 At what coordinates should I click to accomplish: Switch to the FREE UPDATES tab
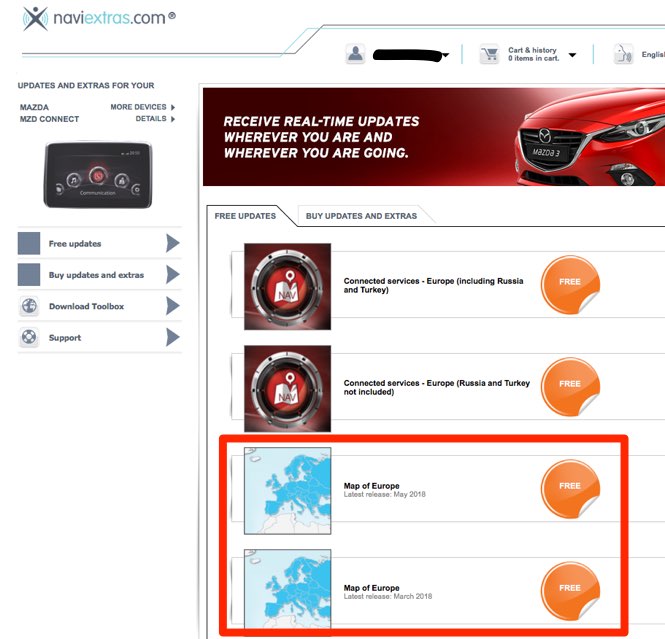click(245, 216)
